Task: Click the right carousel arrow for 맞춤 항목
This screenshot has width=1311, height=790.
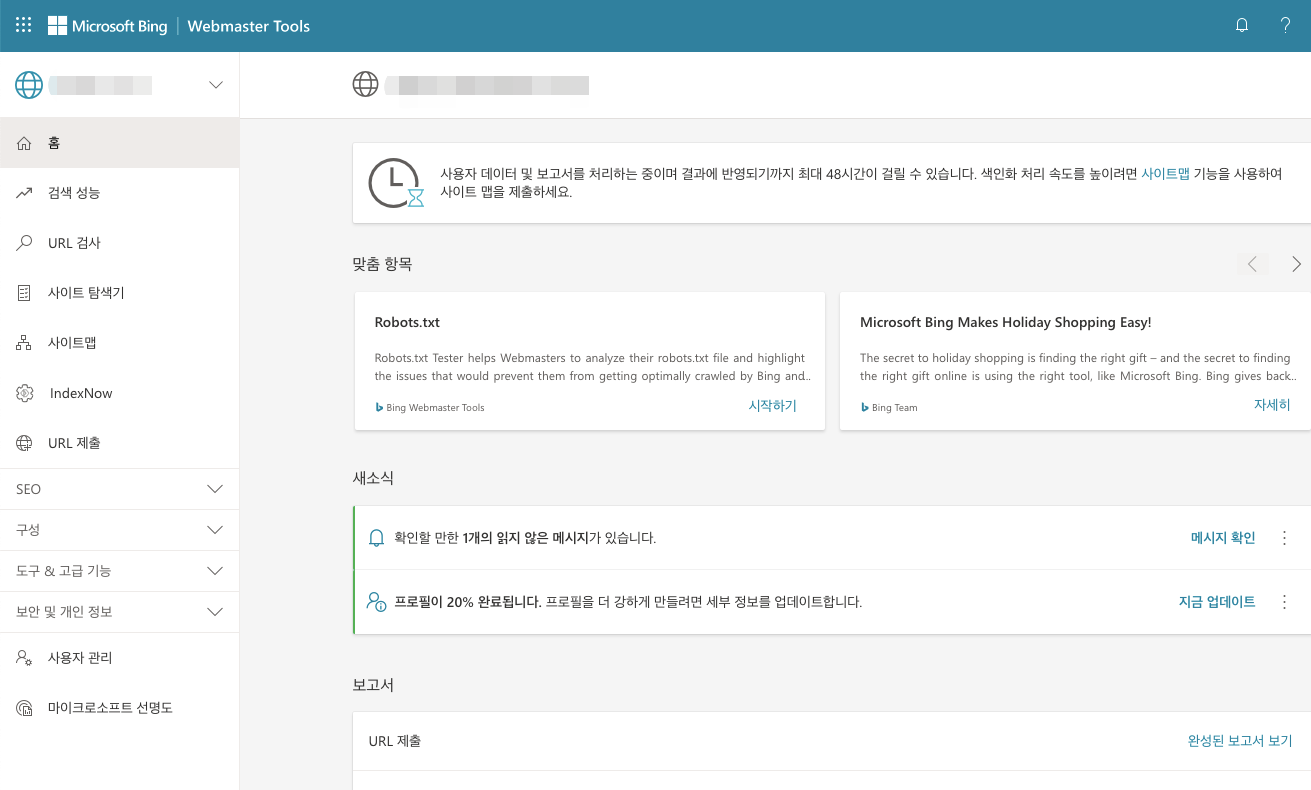Action: click(1296, 264)
